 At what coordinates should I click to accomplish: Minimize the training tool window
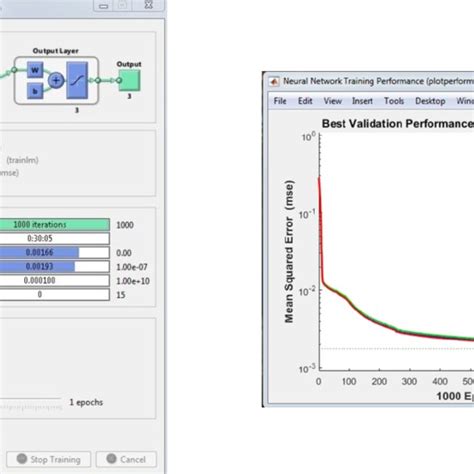pos(104,6)
